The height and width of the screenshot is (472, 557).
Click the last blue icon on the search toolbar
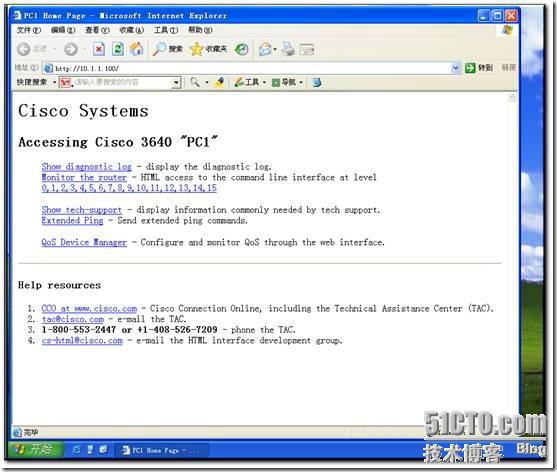317,82
